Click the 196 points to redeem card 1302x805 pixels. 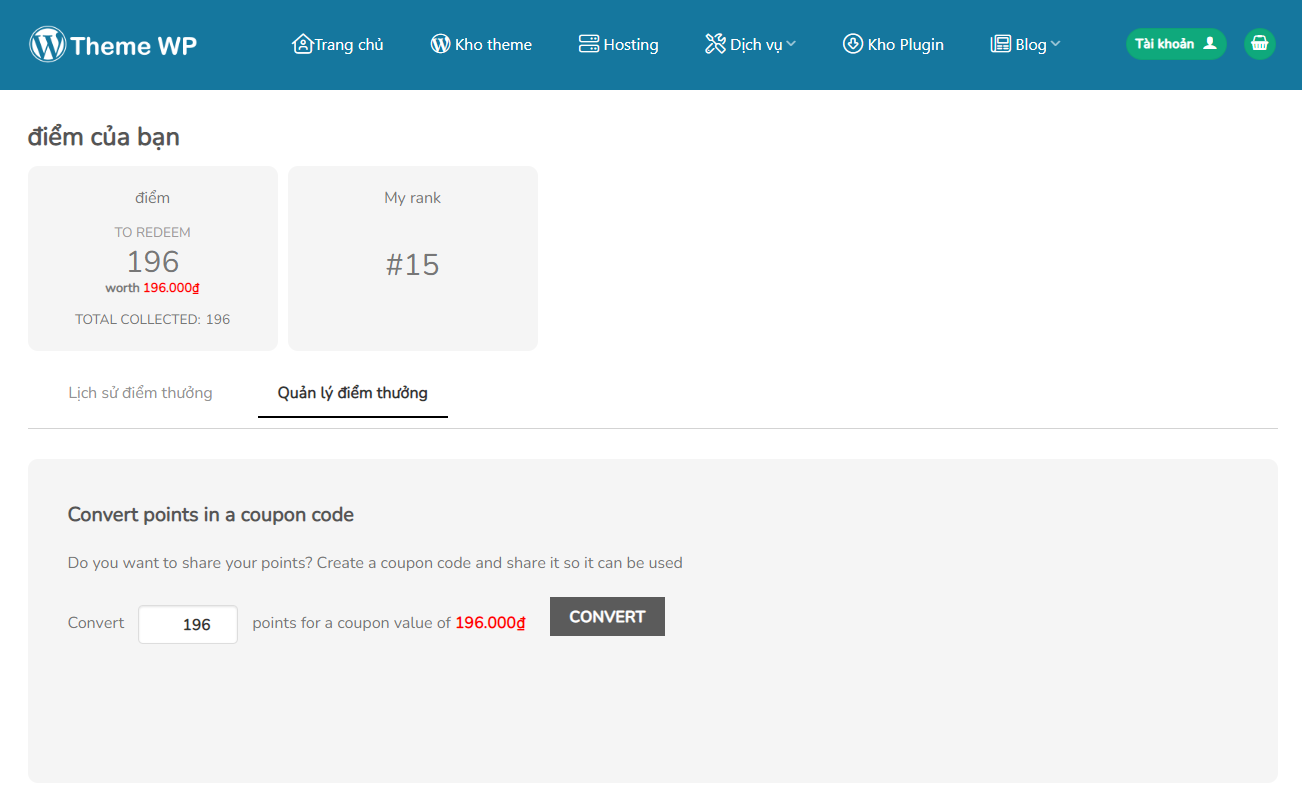pyautogui.click(x=152, y=258)
